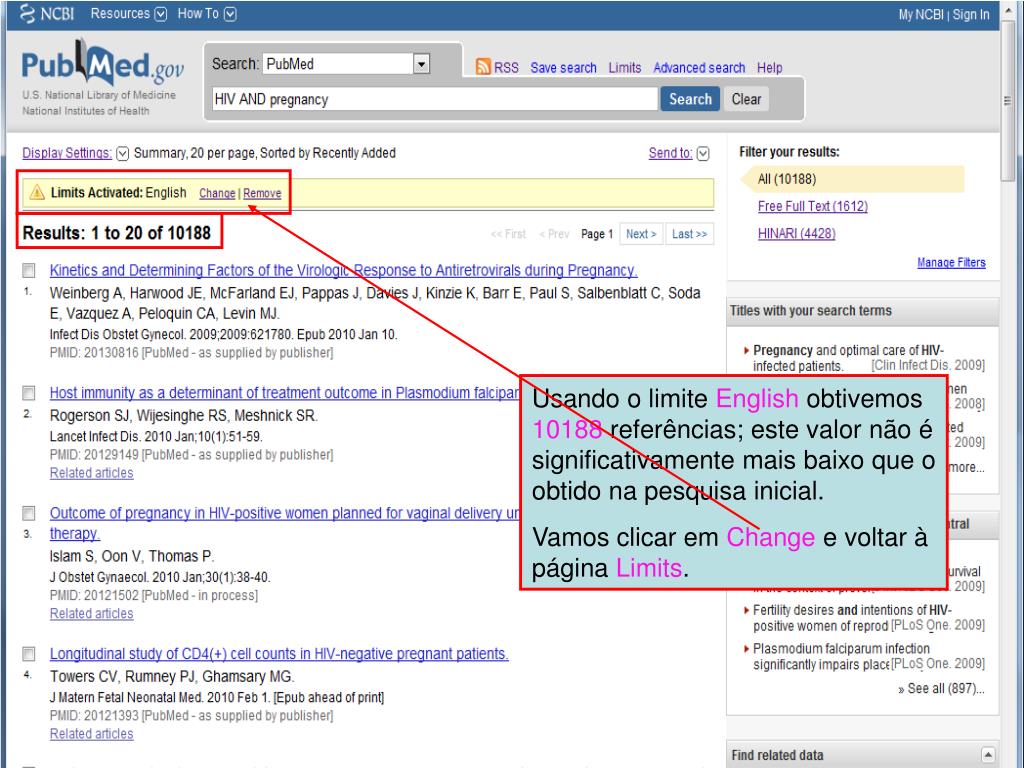Open Plasmodium falciparum infection title link
This screenshot has height=768, width=1024.
(841, 656)
